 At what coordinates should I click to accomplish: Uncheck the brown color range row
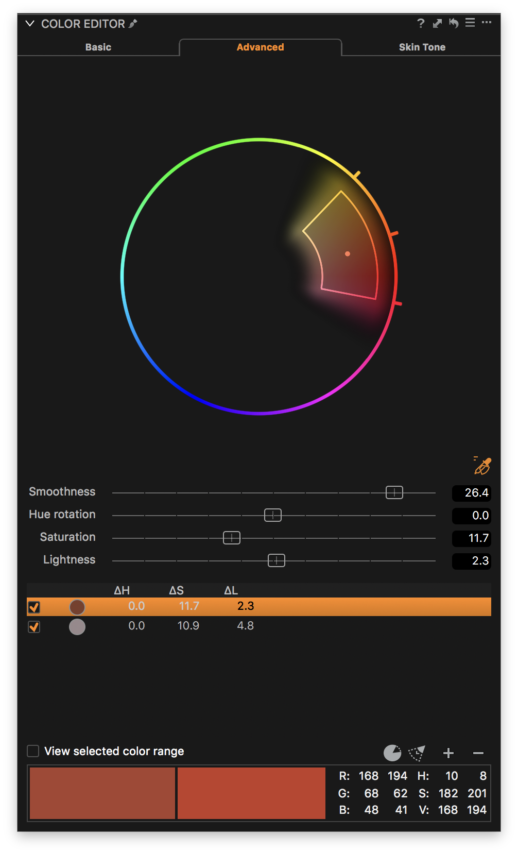(x=34, y=607)
